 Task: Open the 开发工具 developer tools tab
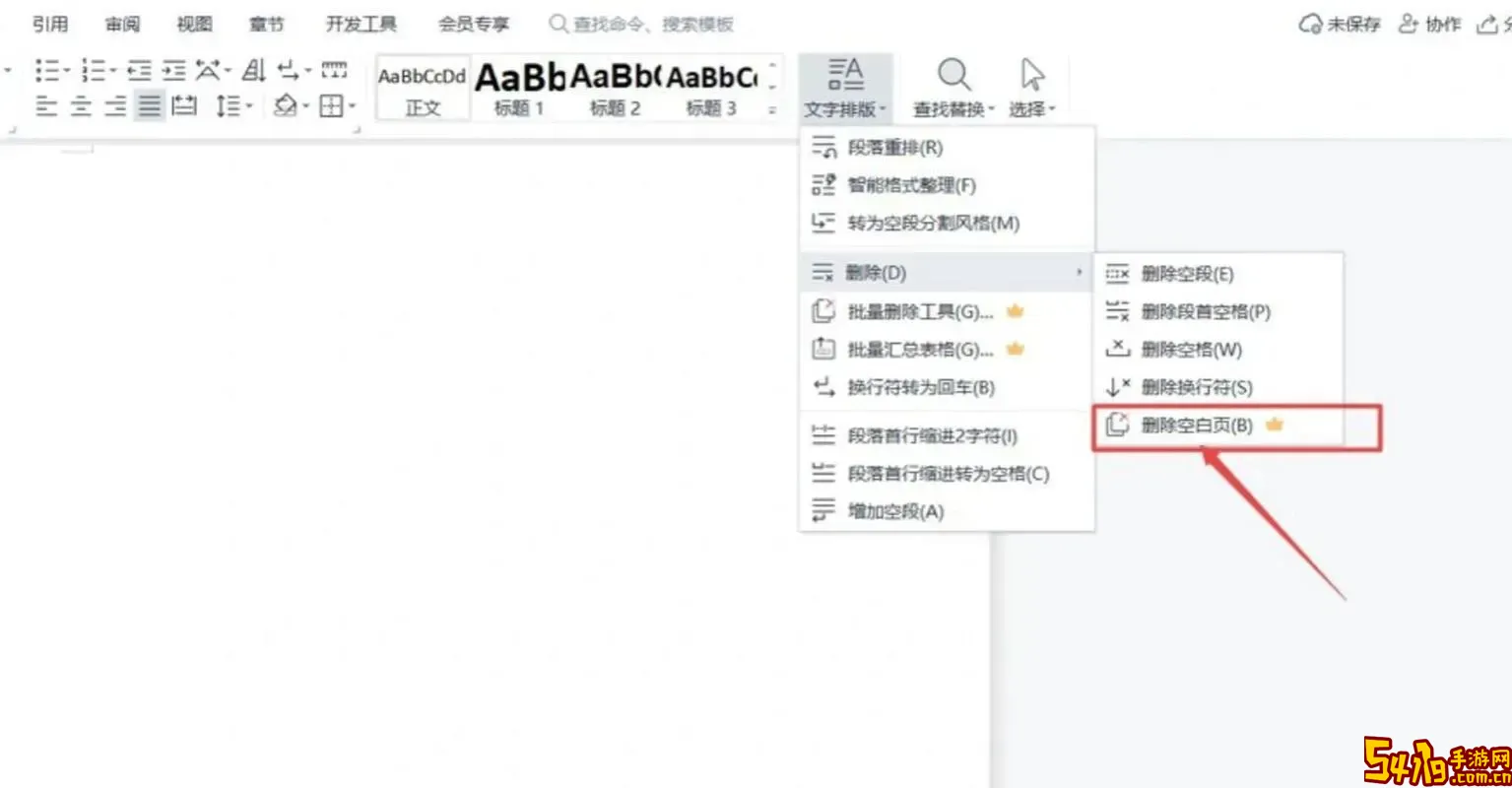pos(362,24)
